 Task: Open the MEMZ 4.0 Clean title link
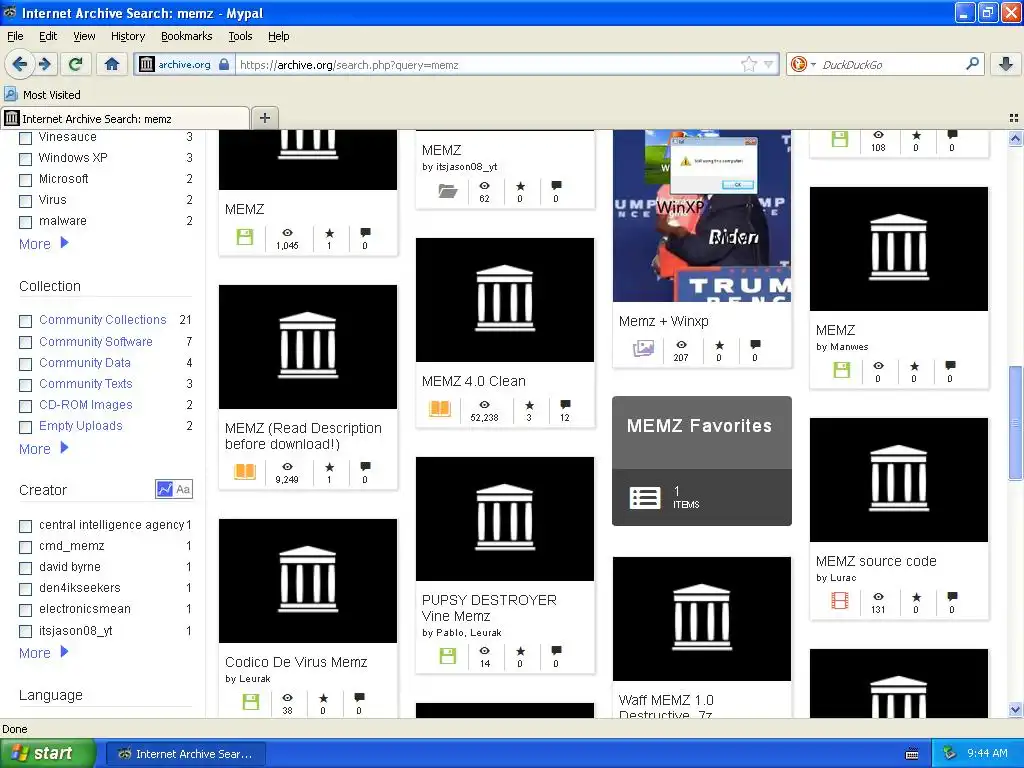point(473,381)
